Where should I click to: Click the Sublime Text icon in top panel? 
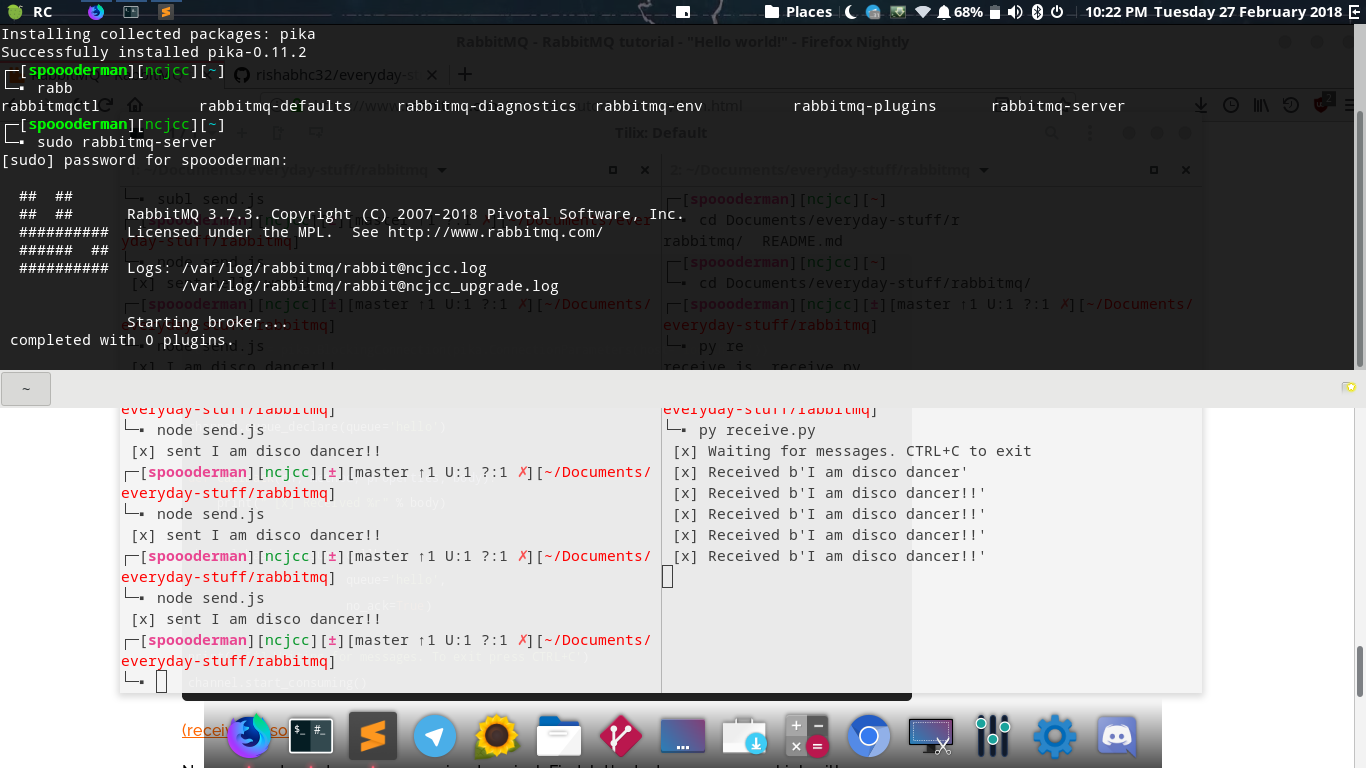(x=165, y=12)
